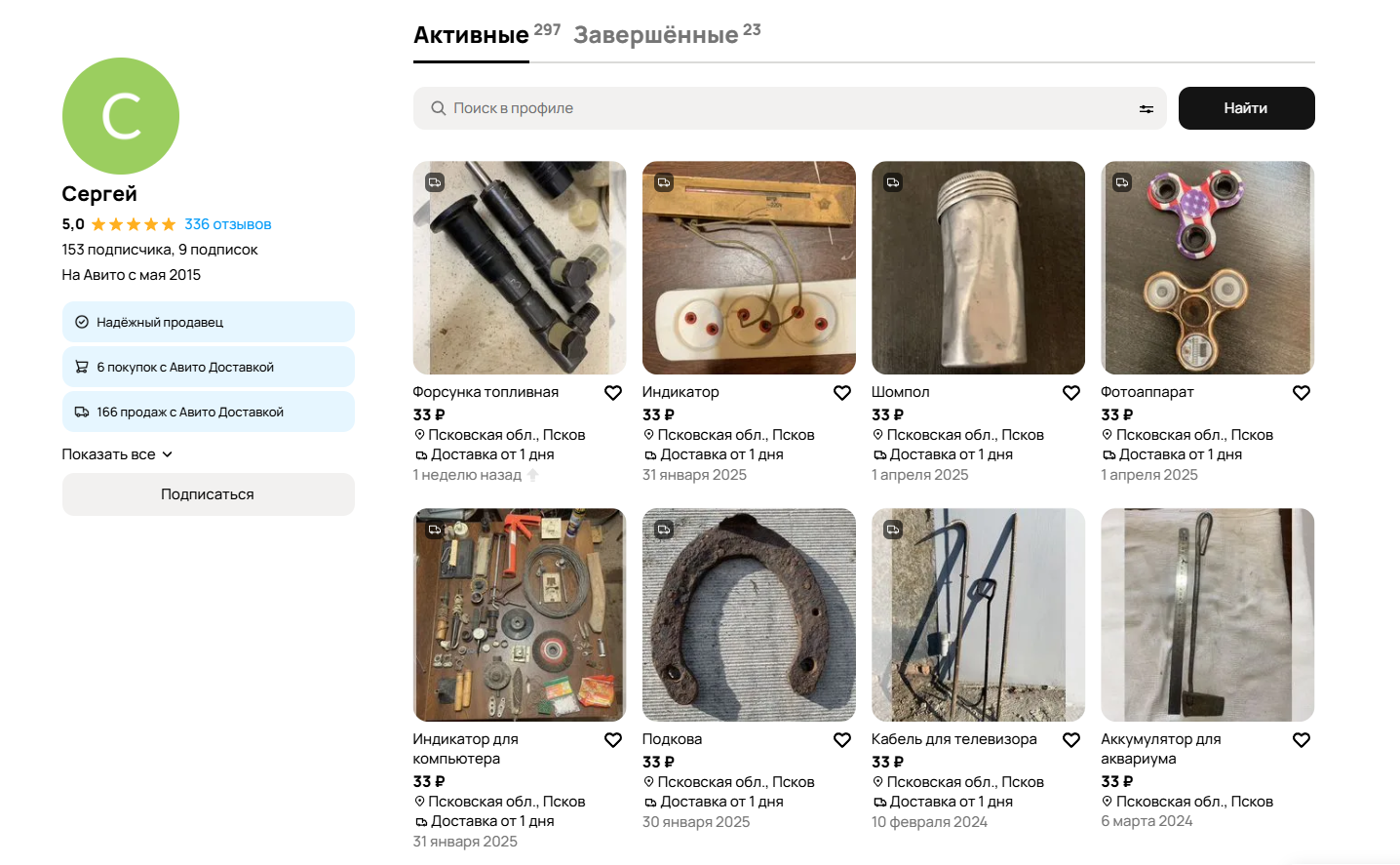Like the Фотоаппарат listing heart icon
This screenshot has width=1400, height=865.
pyautogui.click(x=1302, y=393)
